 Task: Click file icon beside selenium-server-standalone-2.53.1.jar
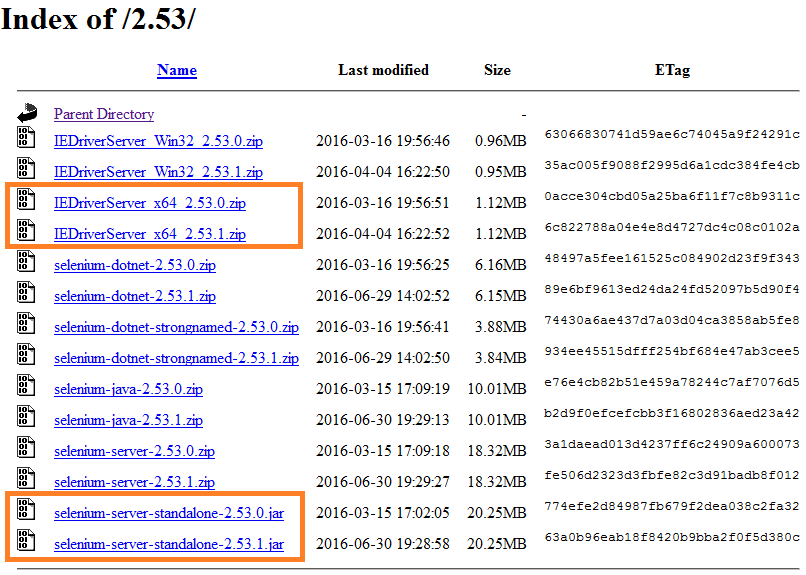(26, 540)
